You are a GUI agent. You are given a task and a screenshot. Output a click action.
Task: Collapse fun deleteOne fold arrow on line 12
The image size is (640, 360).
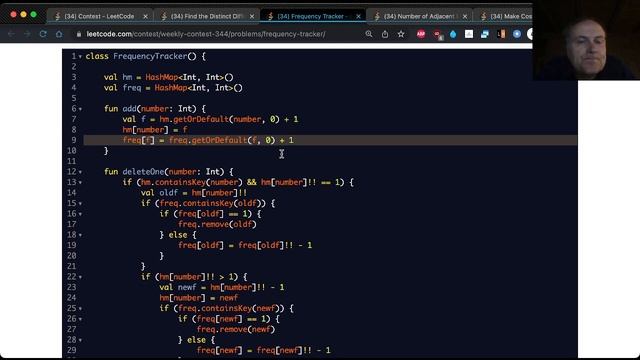tap(80, 172)
